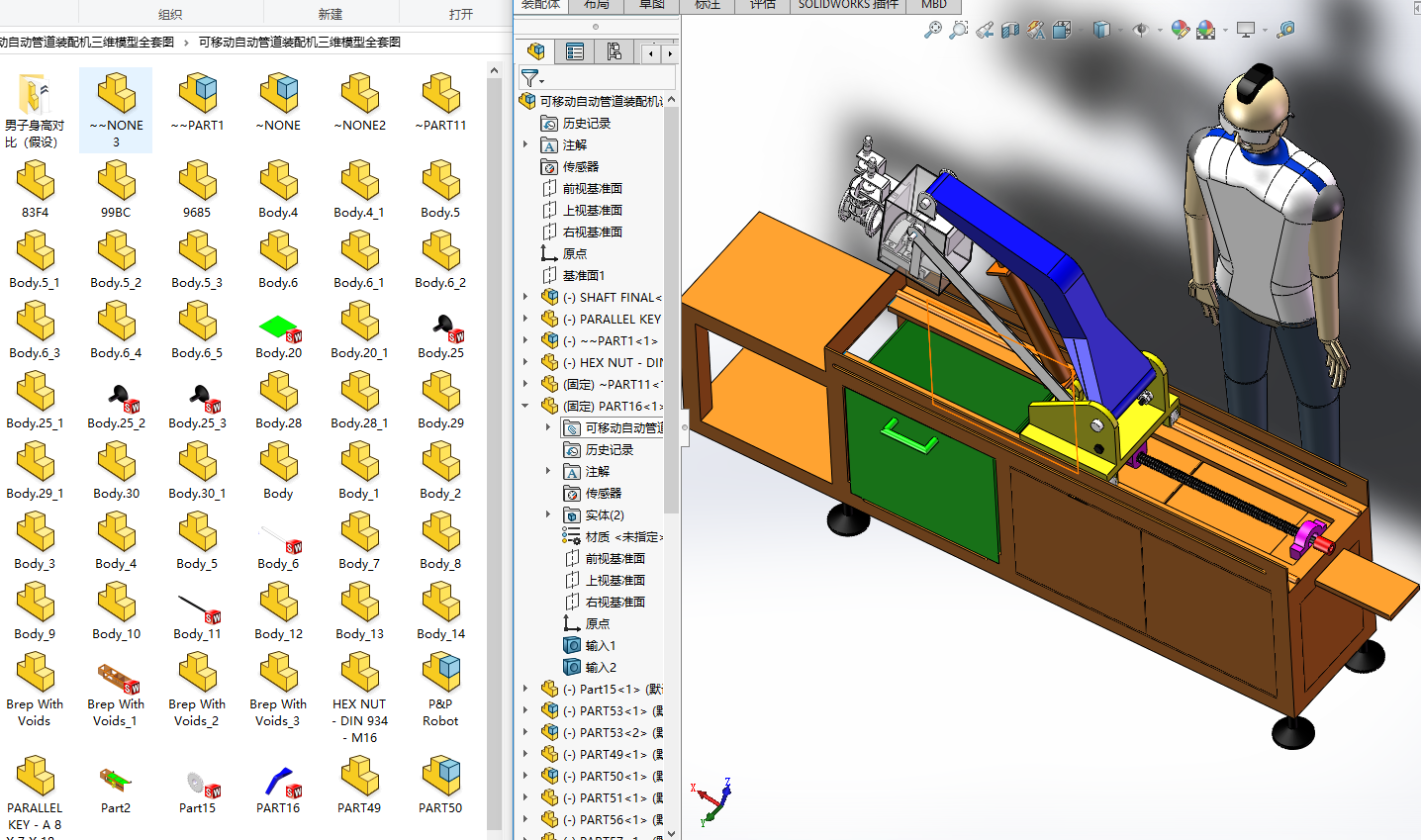Expand the ~~PART1<1> component
Image resolution: width=1421 pixels, height=840 pixels.
(525, 340)
